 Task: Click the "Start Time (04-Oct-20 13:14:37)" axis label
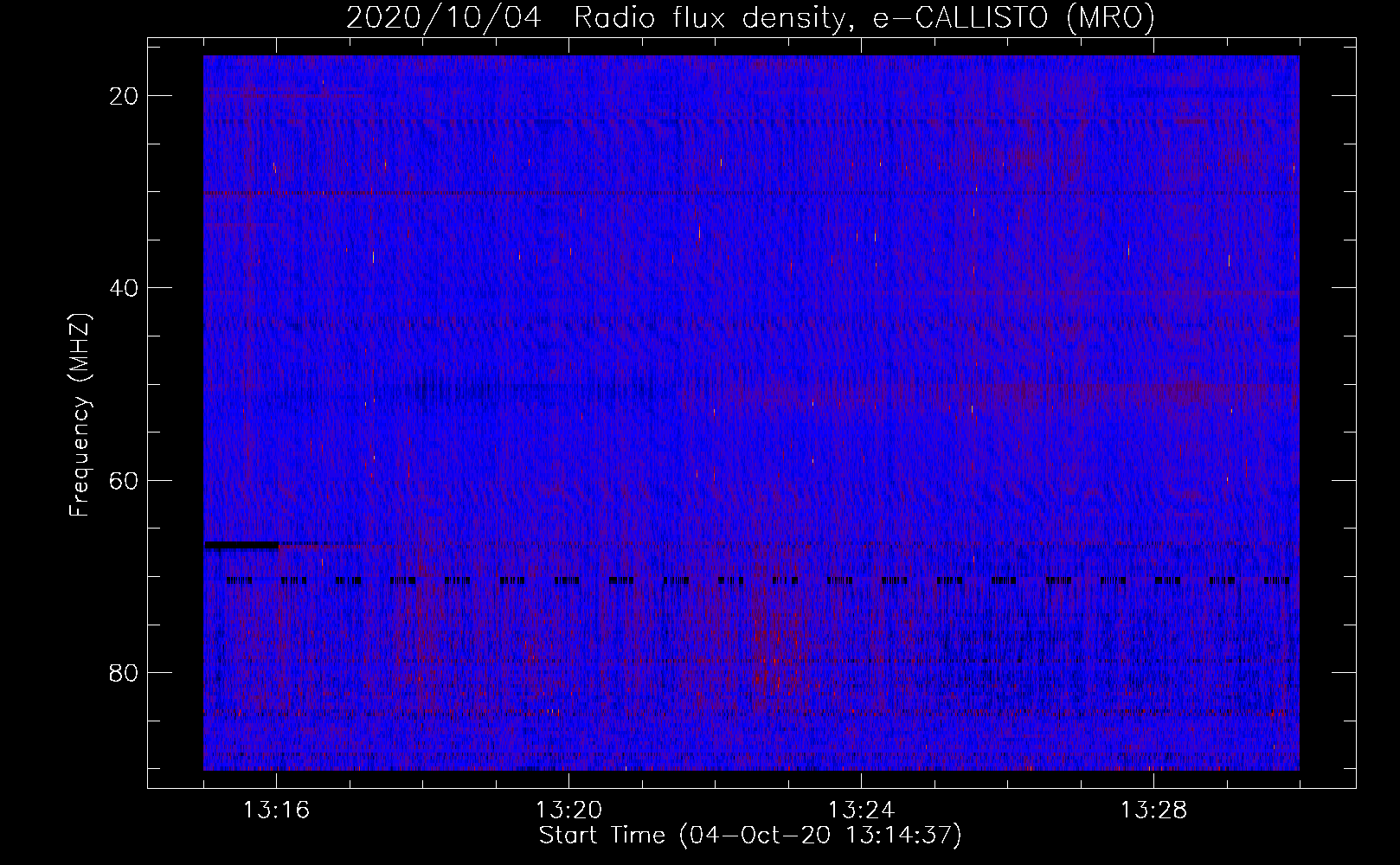click(750, 836)
